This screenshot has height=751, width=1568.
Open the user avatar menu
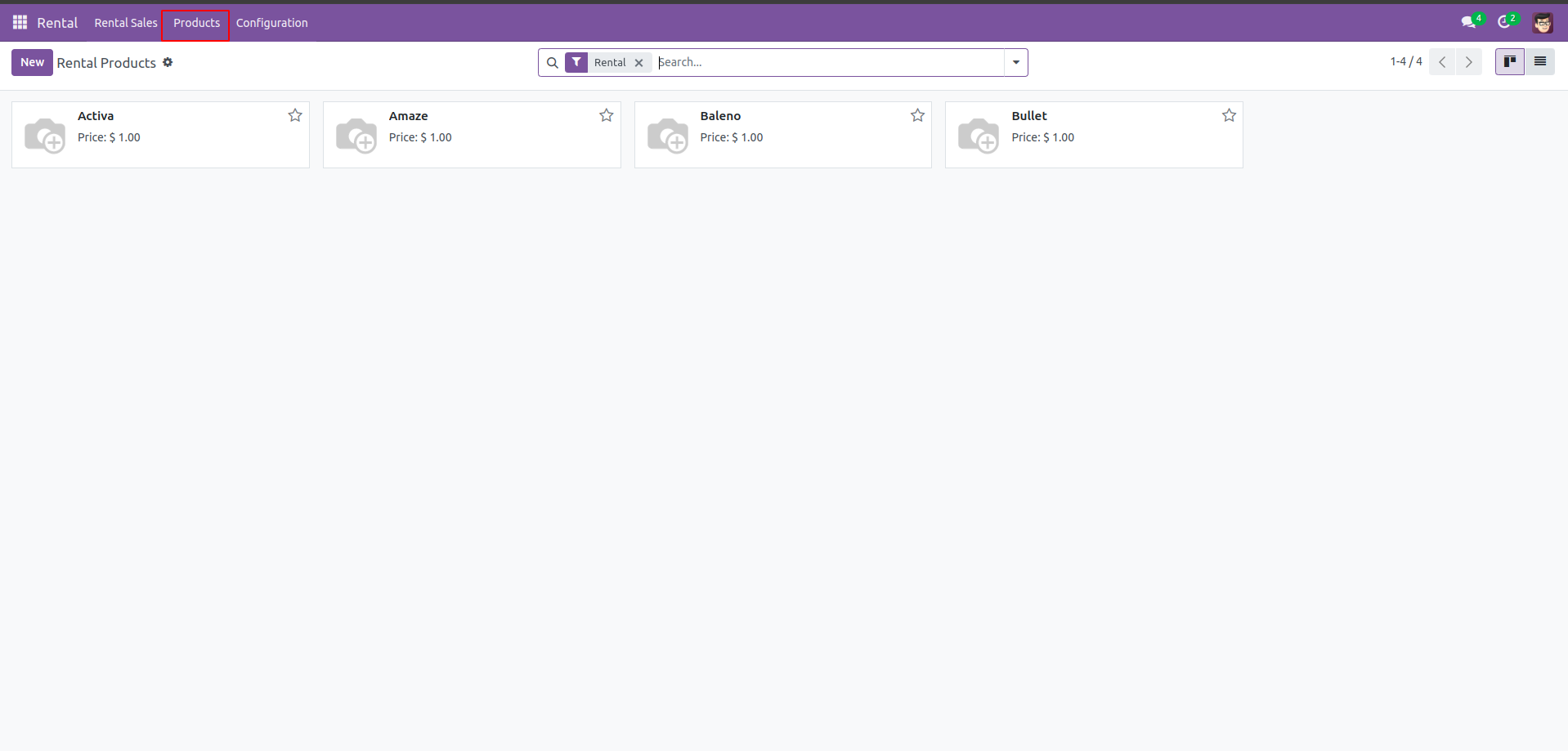click(1543, 23)
